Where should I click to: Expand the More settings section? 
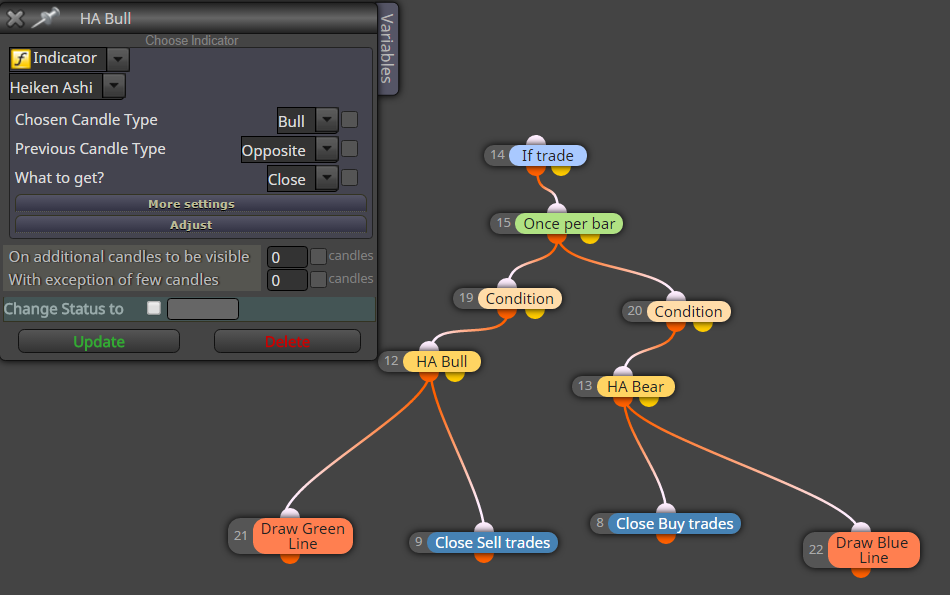[191, 204]
